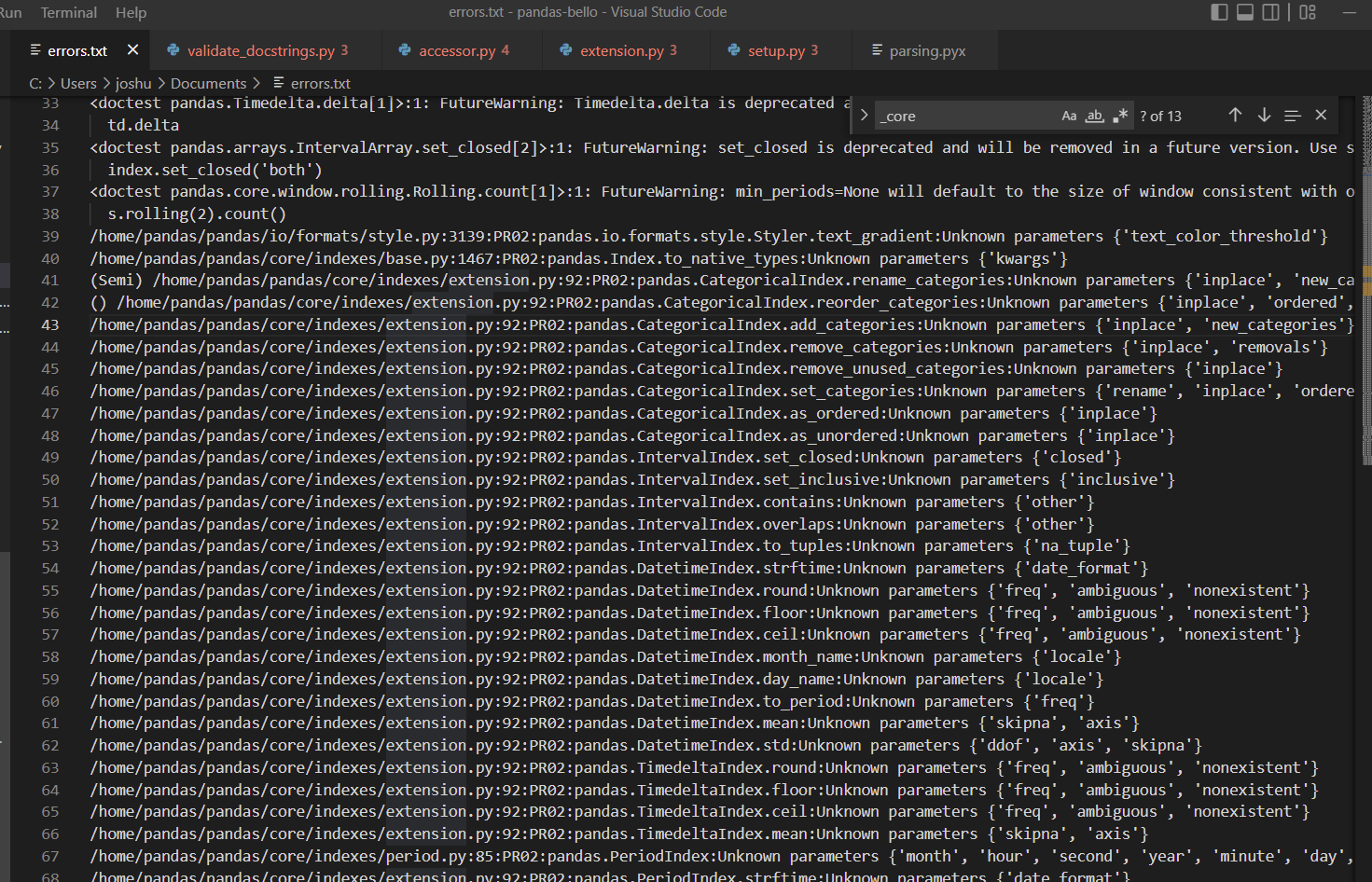Toggle Use Regular Expression in find
This screenshot has width=1372, height=882.
coord(1120,116)
